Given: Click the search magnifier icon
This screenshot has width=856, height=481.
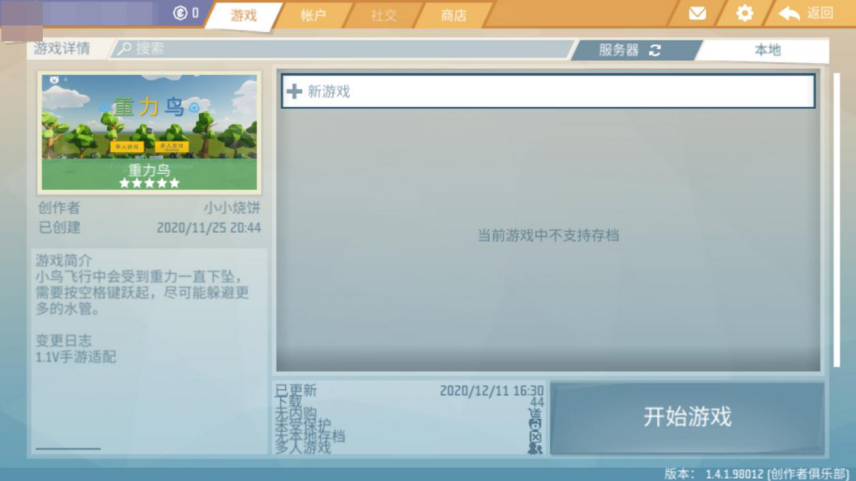Looking at the screenshot, I should [125, 49].
